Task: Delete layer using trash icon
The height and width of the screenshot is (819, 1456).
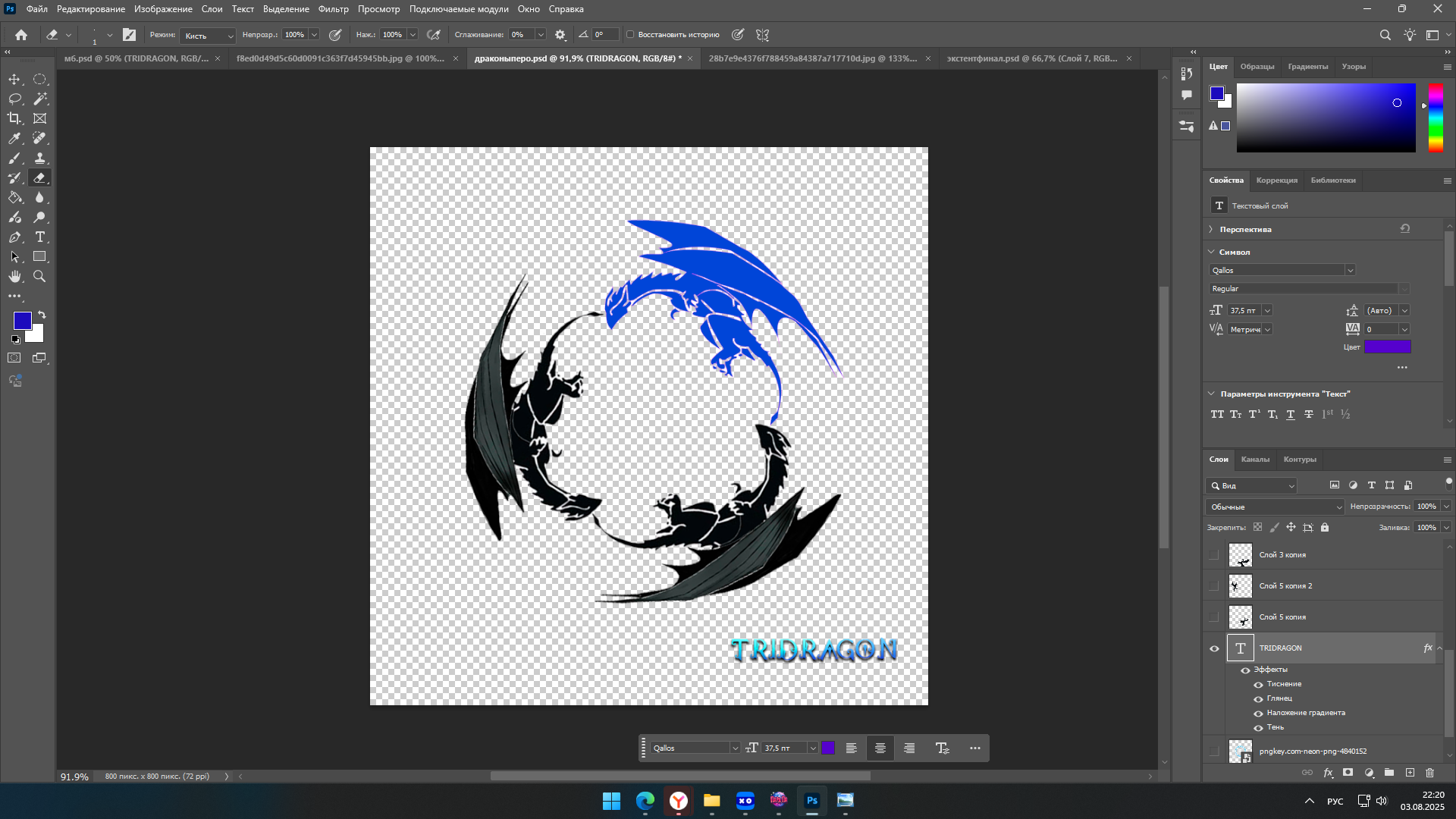Action: pyautogui.click(x=1429, y=773)
